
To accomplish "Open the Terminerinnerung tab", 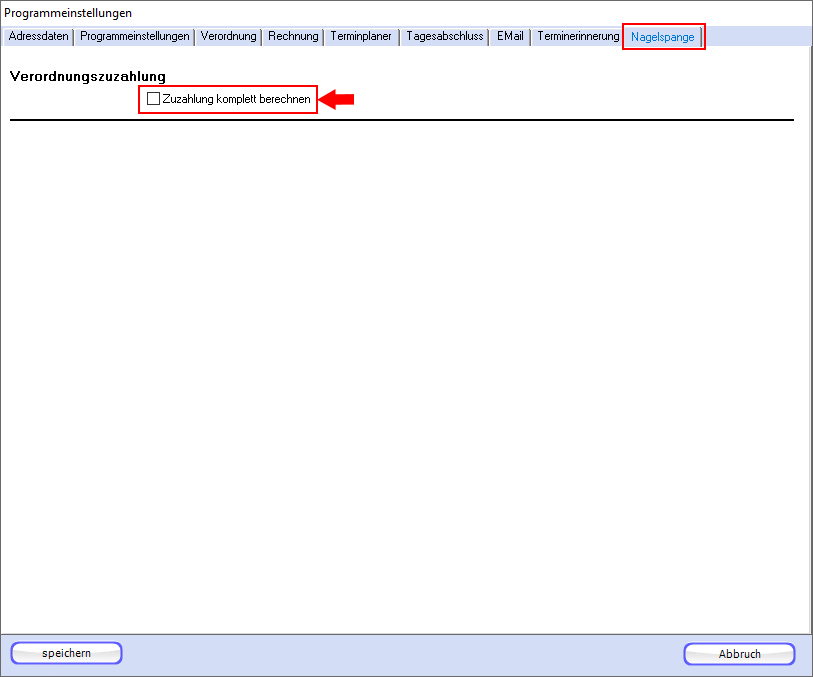I will coord(578,36).
